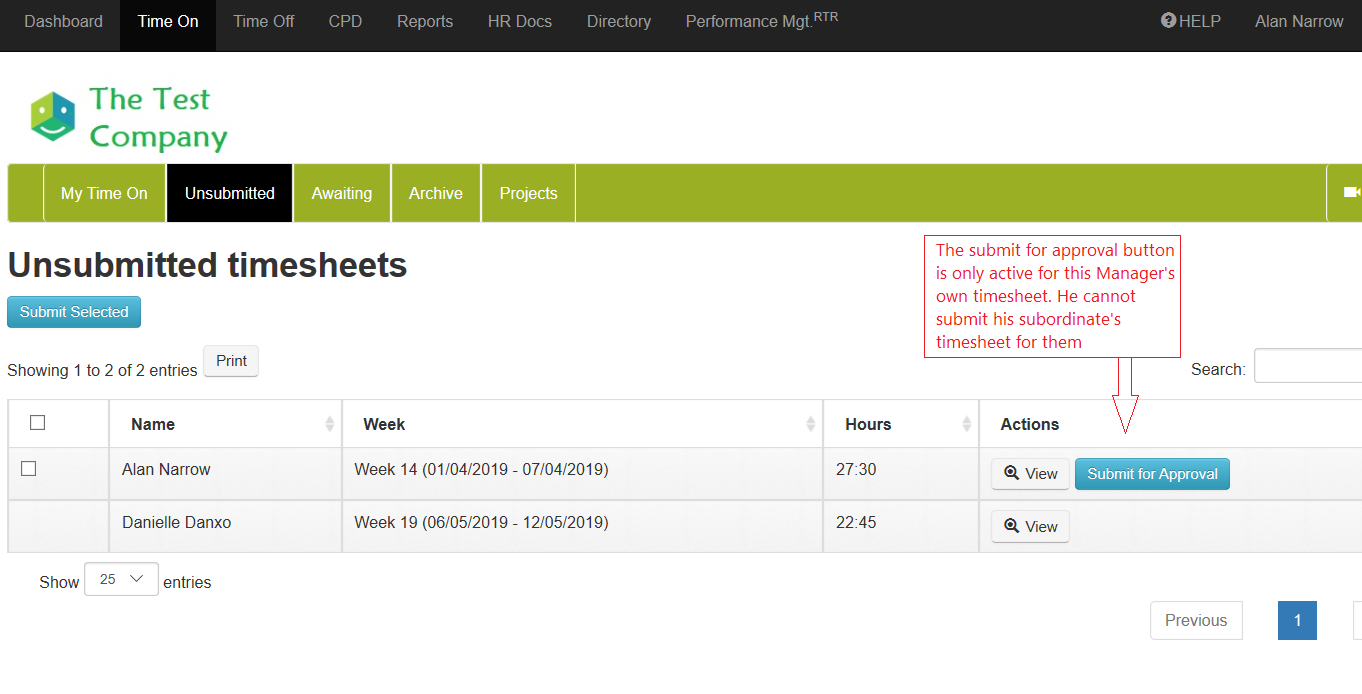Tick the select-all checkbox in header

(x=38, y=423)
